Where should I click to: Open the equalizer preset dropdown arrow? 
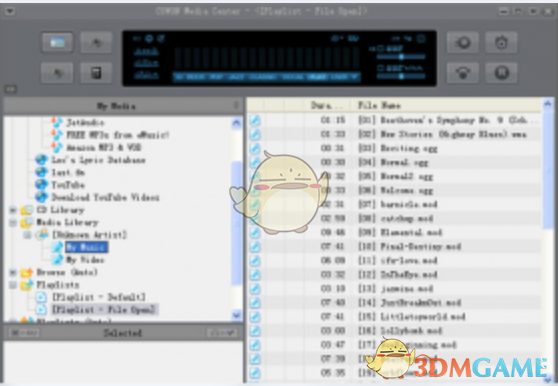click(x=355, y=77)
